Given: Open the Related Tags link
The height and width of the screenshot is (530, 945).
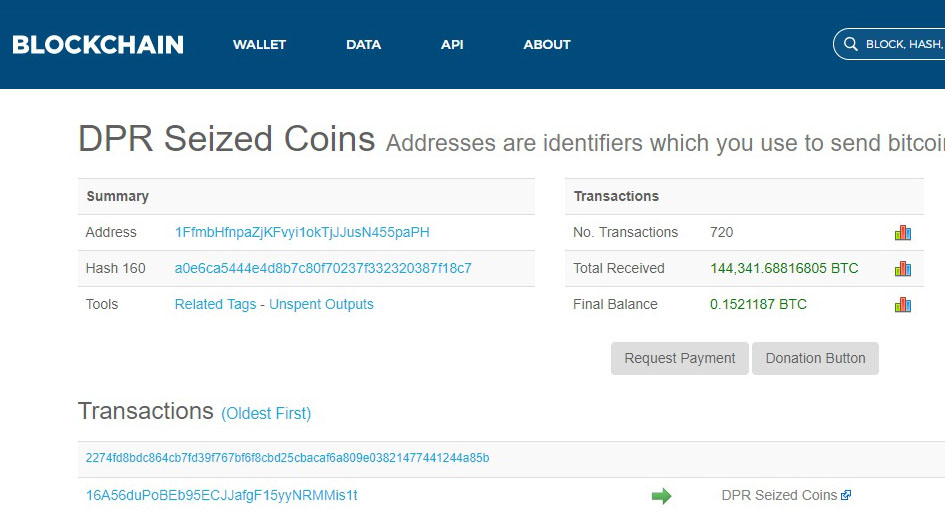Looking at the screenshot, I should click(x=215, y=304).
